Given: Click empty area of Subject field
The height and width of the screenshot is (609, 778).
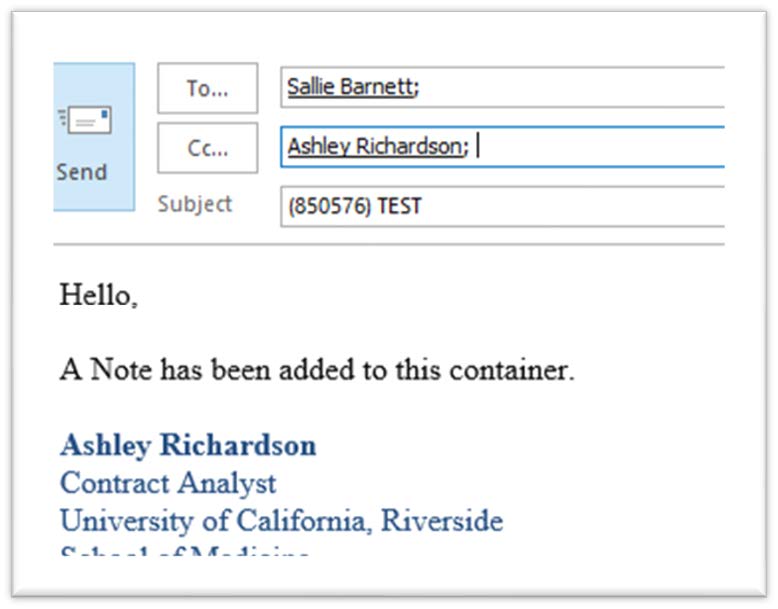Looking at the screenshot, I should (x=580, y=207).
